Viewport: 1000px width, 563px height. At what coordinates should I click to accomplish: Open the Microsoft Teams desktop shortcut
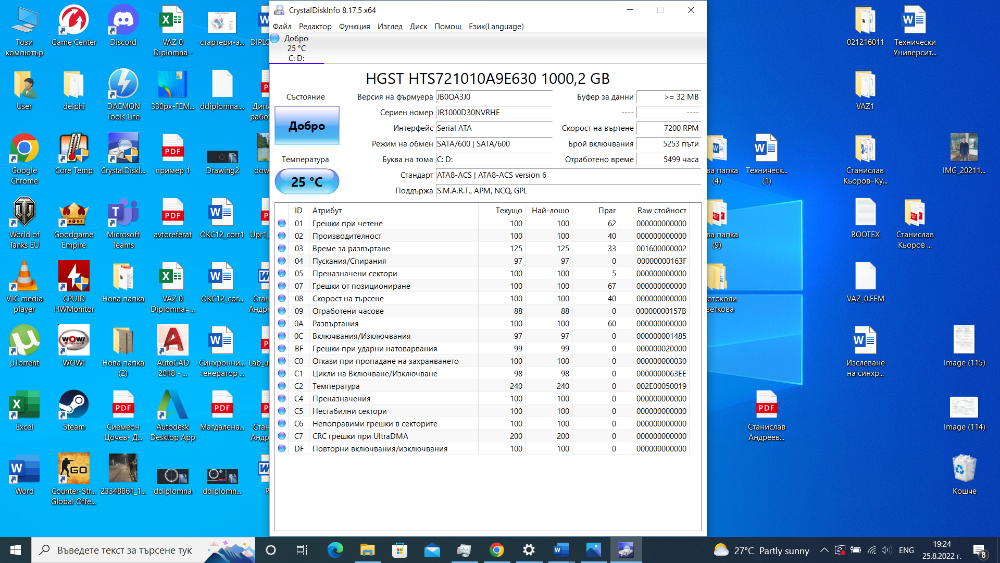pos(123,223)
